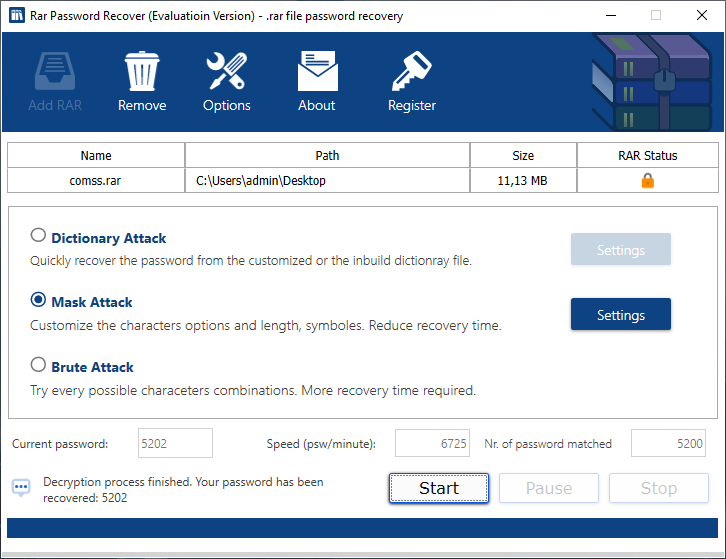The image size is (726, 559).
Task: Close the Rar Password Recover window
Action: pyautogui.click(x=702, y=15)
